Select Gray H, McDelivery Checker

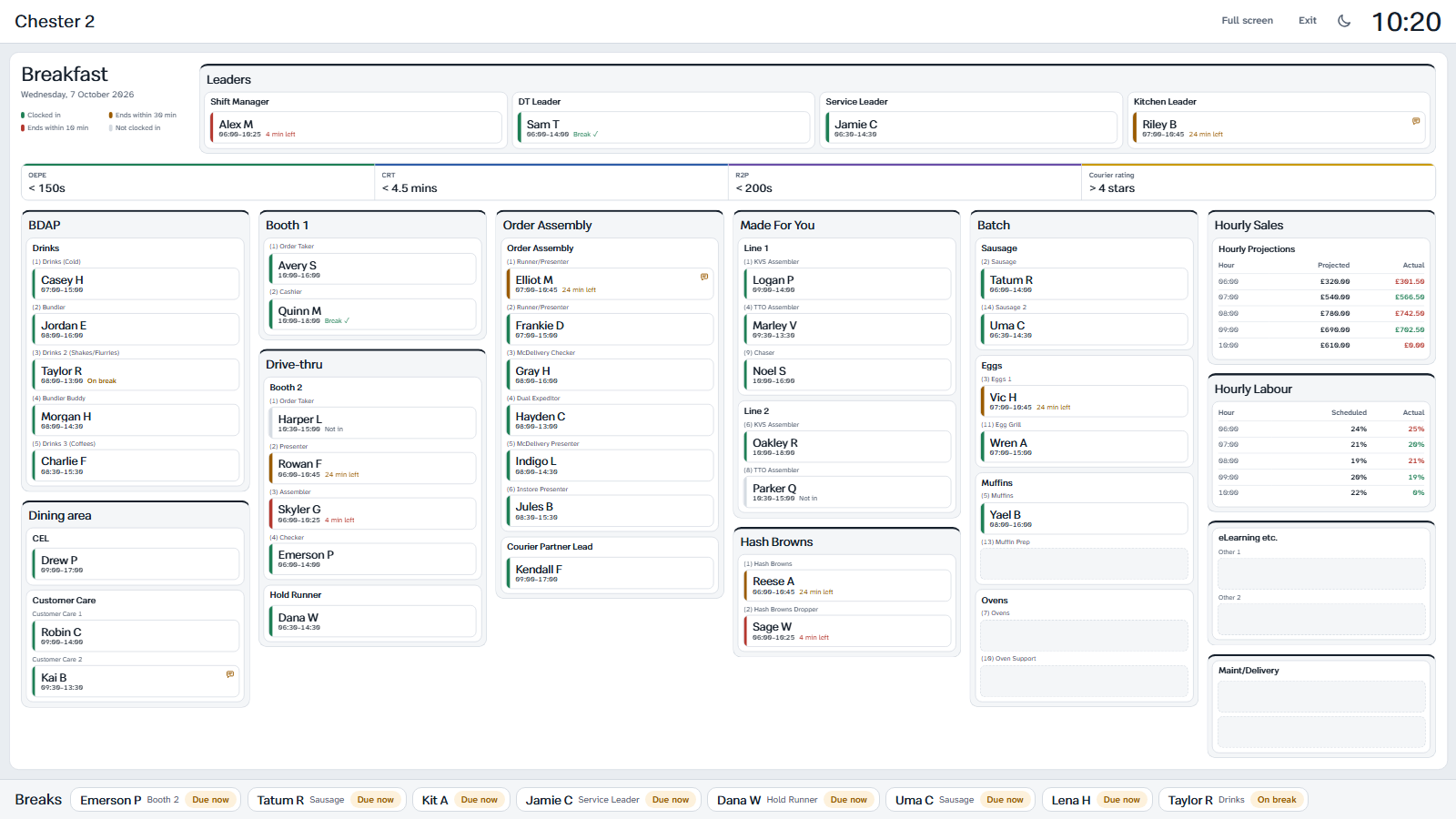point(610,375)
